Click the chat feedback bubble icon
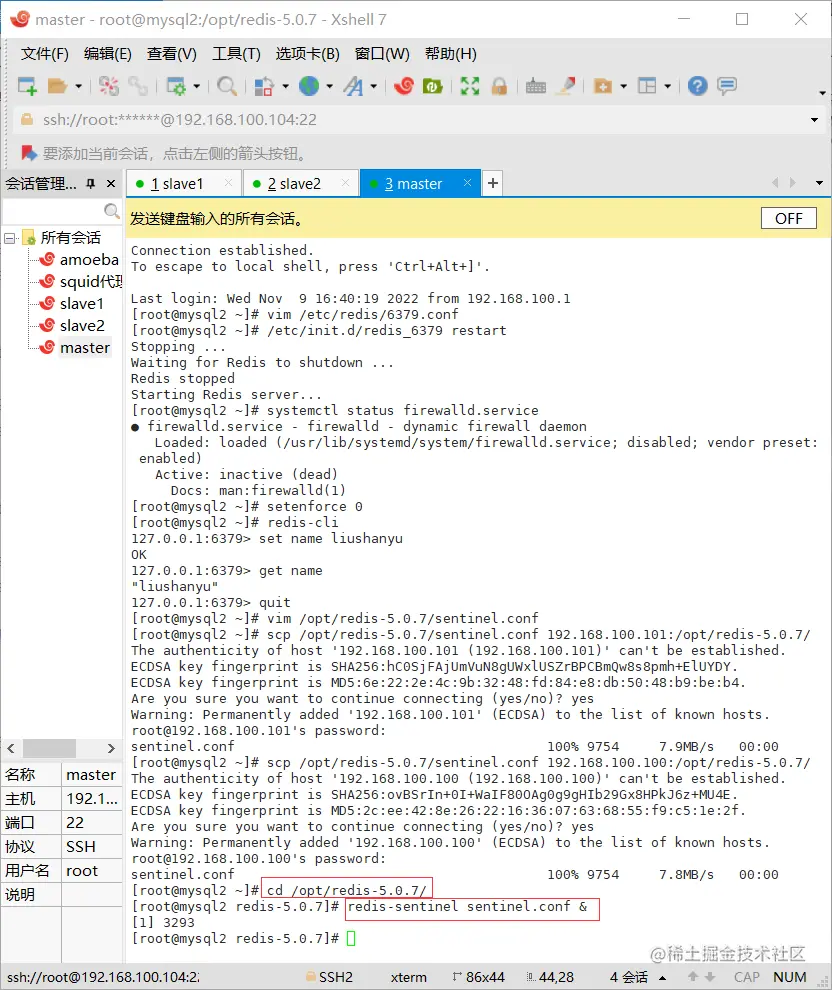This screenshot has width=832, height=990. pos(727,86)
